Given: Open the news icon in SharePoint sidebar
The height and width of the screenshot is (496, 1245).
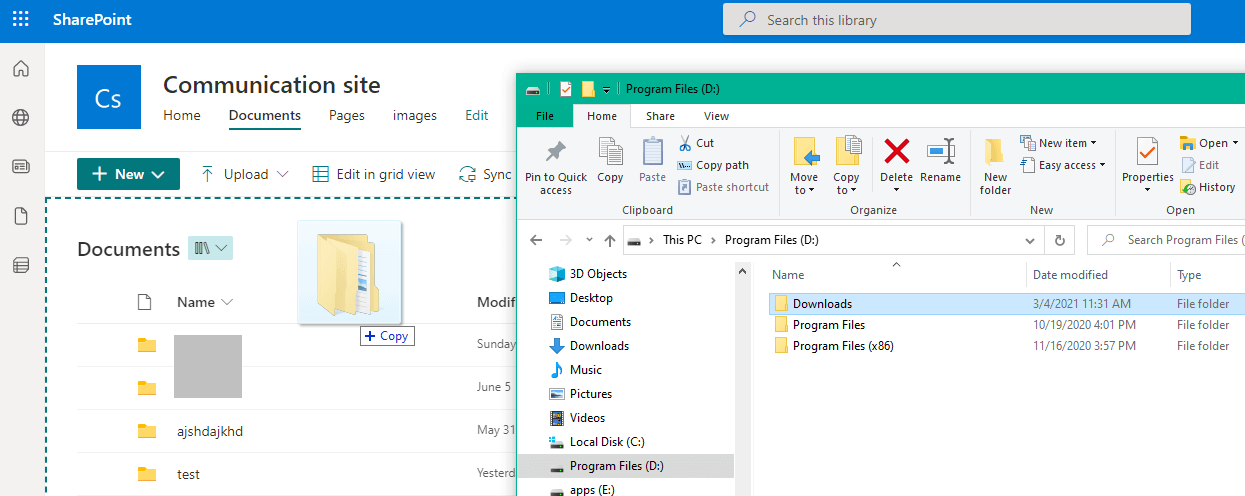Looking at the screenshot, I should click(21, 166).
